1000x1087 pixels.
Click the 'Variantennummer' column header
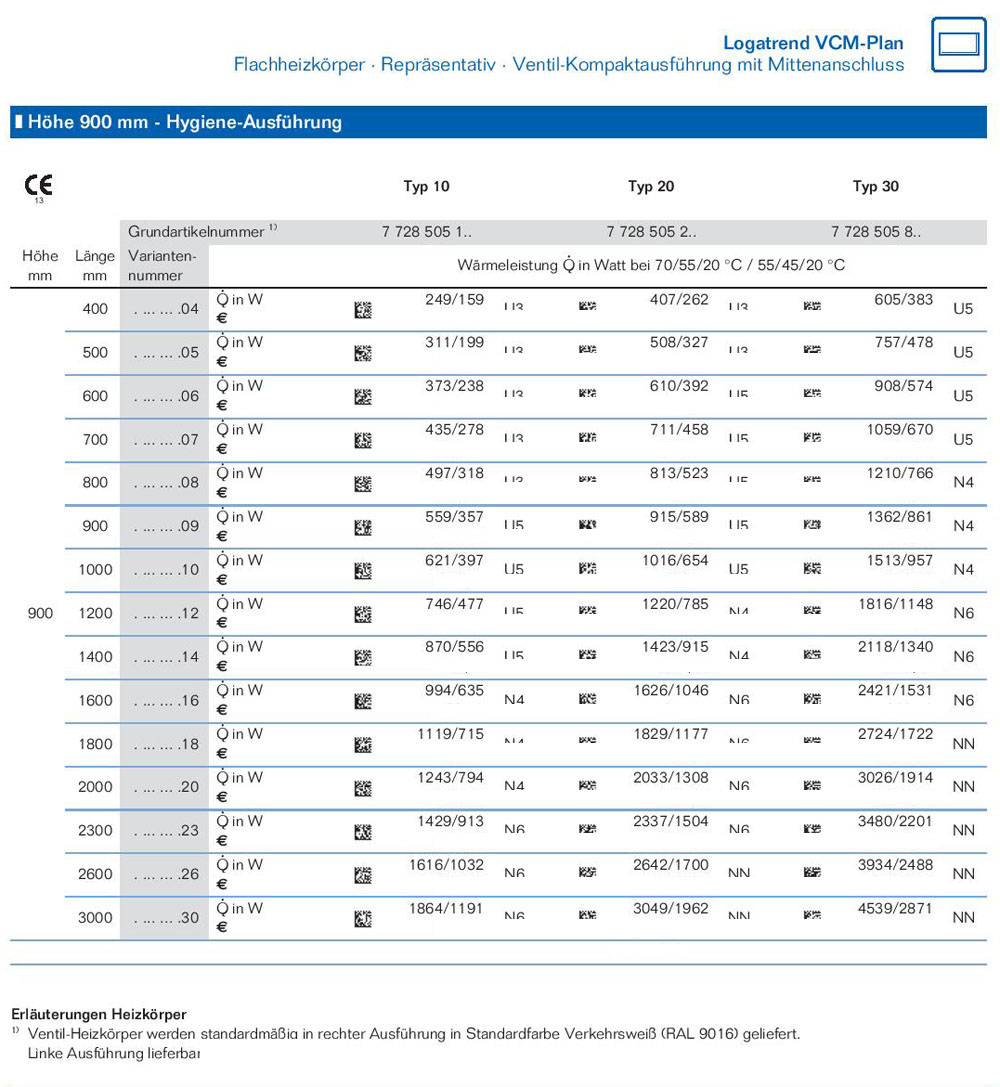[x=162, y=266]
